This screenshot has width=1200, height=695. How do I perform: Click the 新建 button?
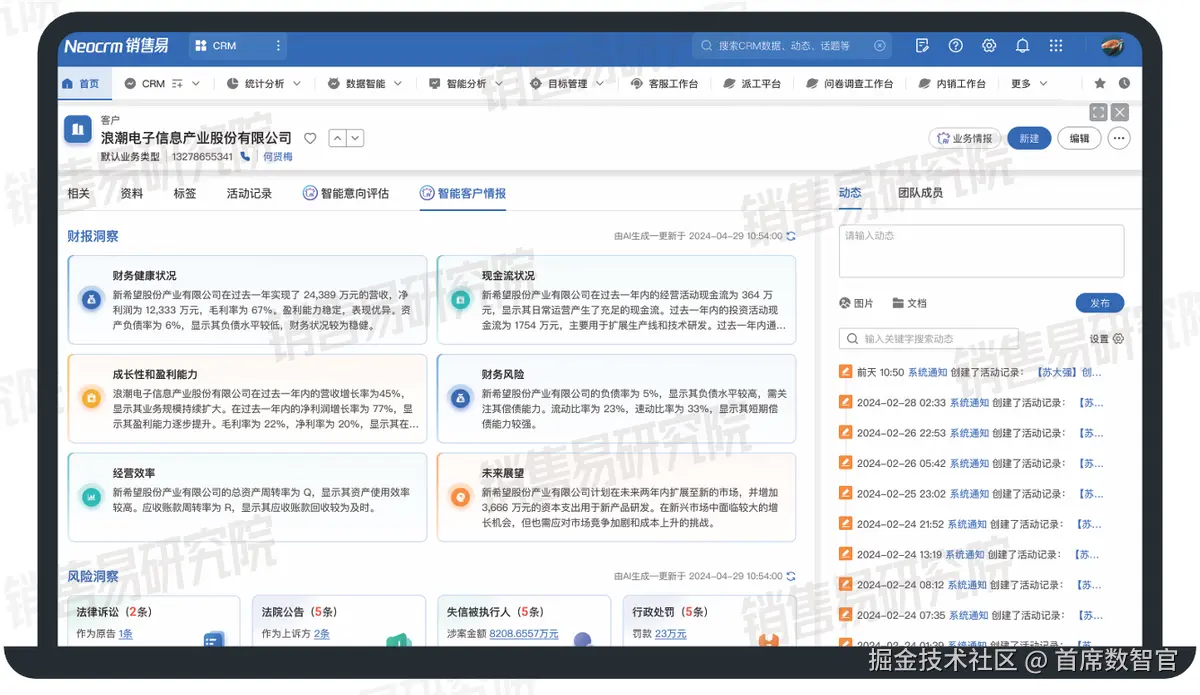click(1029, 138)
